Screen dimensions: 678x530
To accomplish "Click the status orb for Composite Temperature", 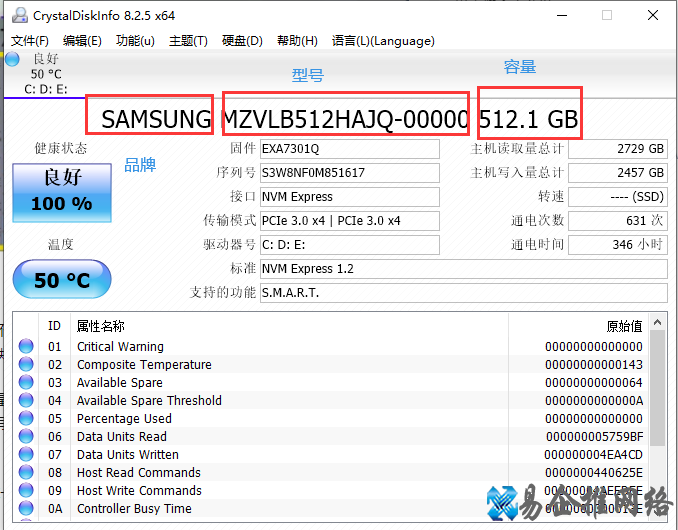I will click(x=26, y=364).
